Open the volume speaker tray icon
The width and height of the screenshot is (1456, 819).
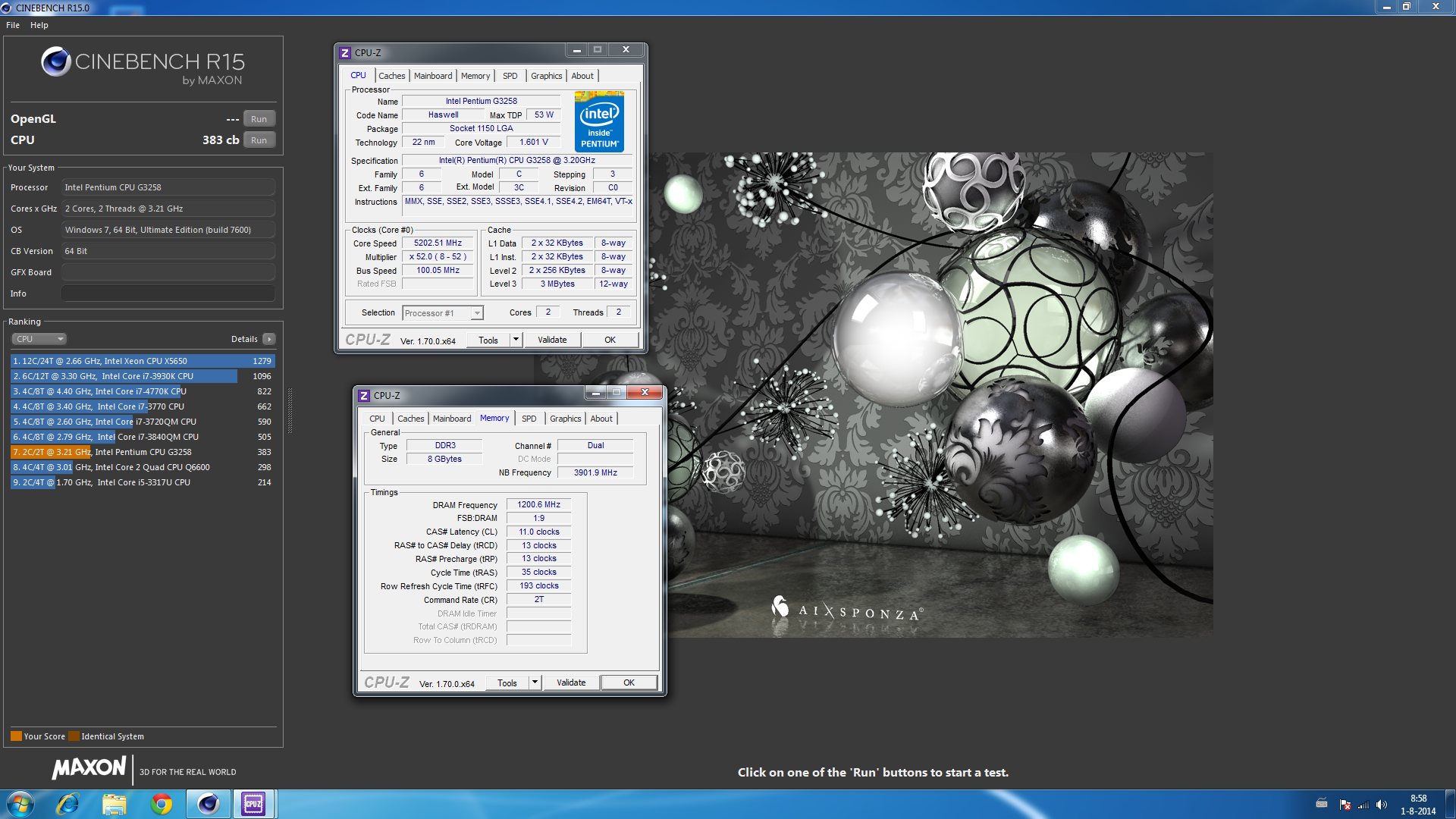1382,805
